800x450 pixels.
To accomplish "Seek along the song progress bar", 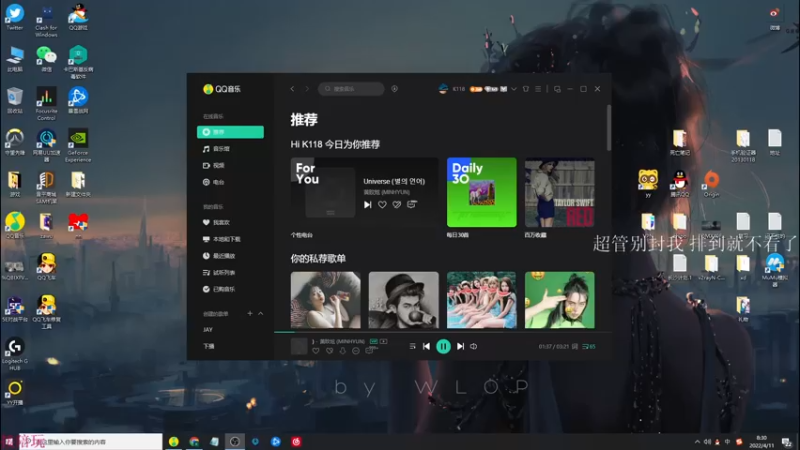I will [x=442, y=332].
